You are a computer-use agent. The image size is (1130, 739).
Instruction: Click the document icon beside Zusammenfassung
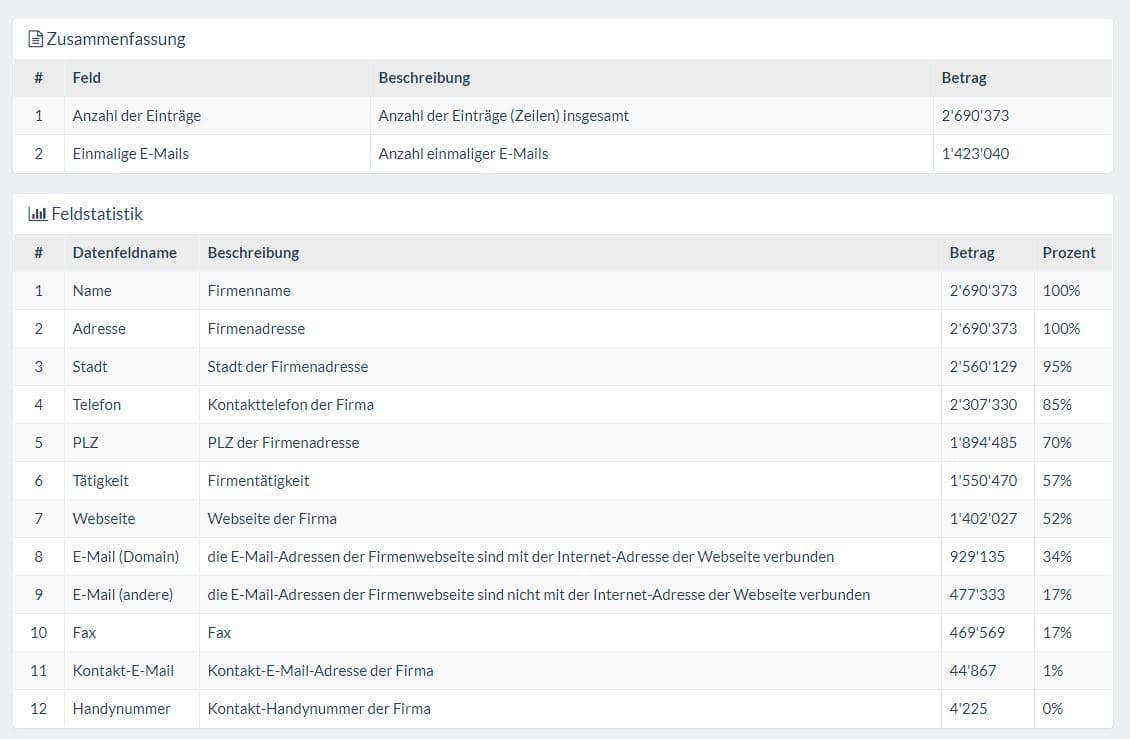36,40
